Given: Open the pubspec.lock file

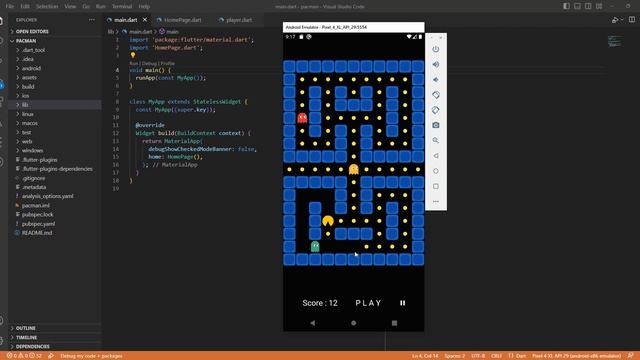Looking at the screenshot, I should coord(55,214).
